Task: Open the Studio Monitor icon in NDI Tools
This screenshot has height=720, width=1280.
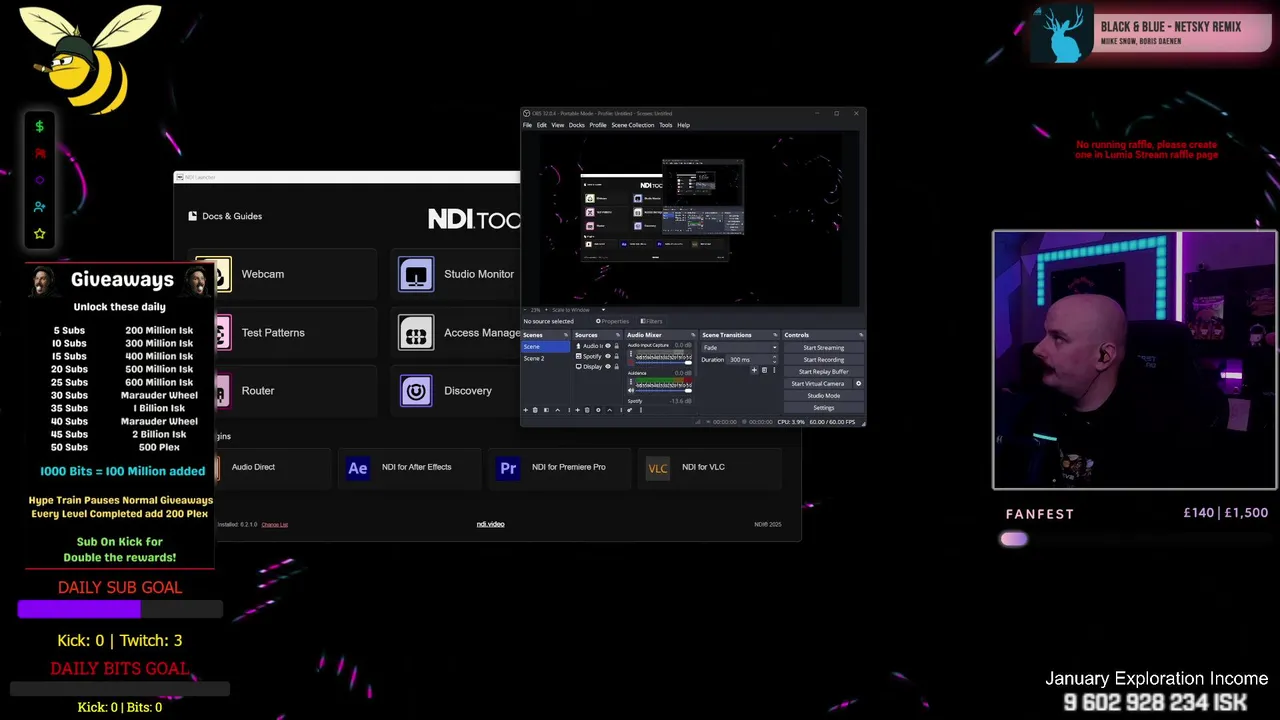Action: click(x=416, y=274)
